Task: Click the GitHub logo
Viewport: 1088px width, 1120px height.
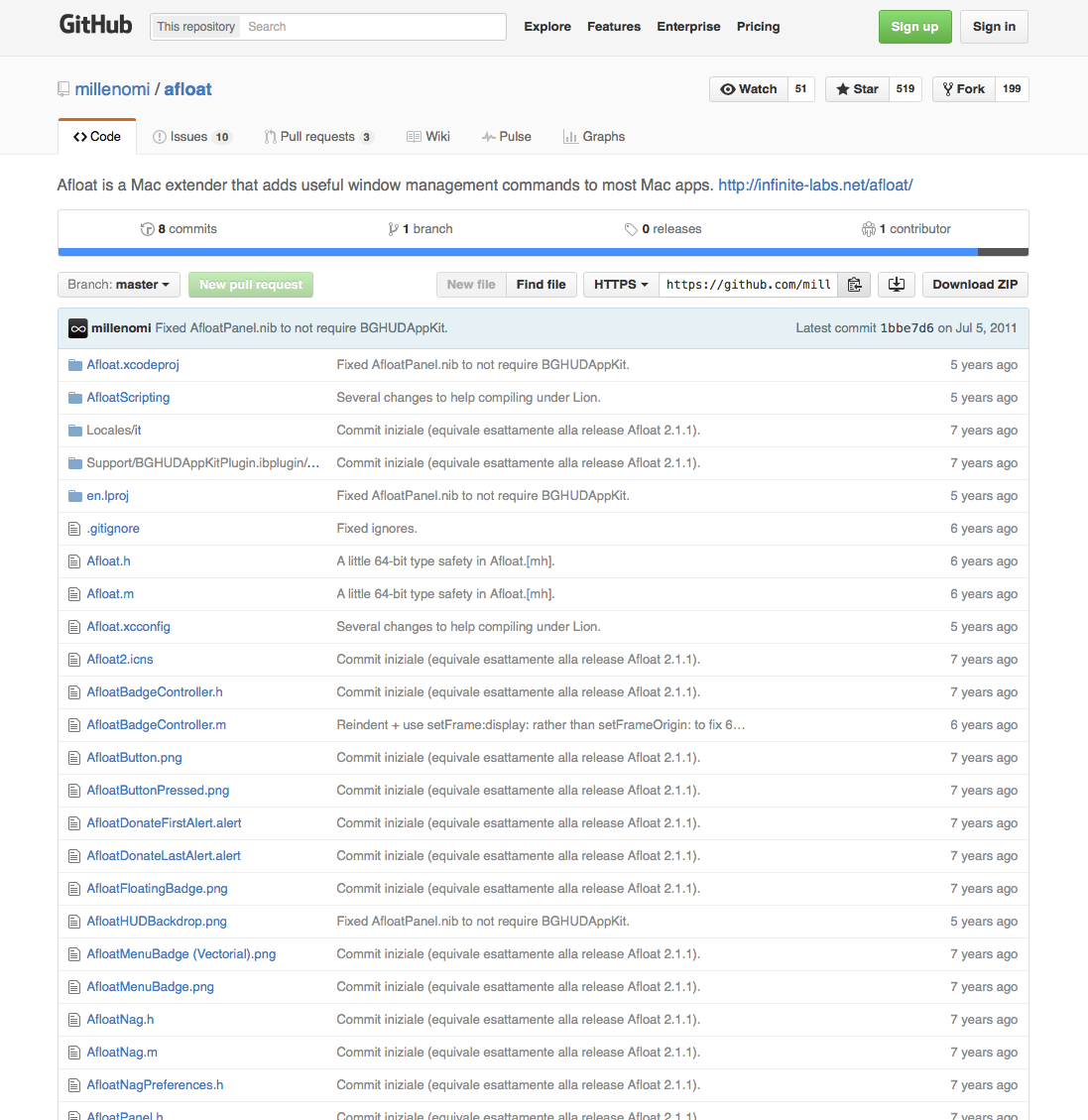Action: (95, 26)
